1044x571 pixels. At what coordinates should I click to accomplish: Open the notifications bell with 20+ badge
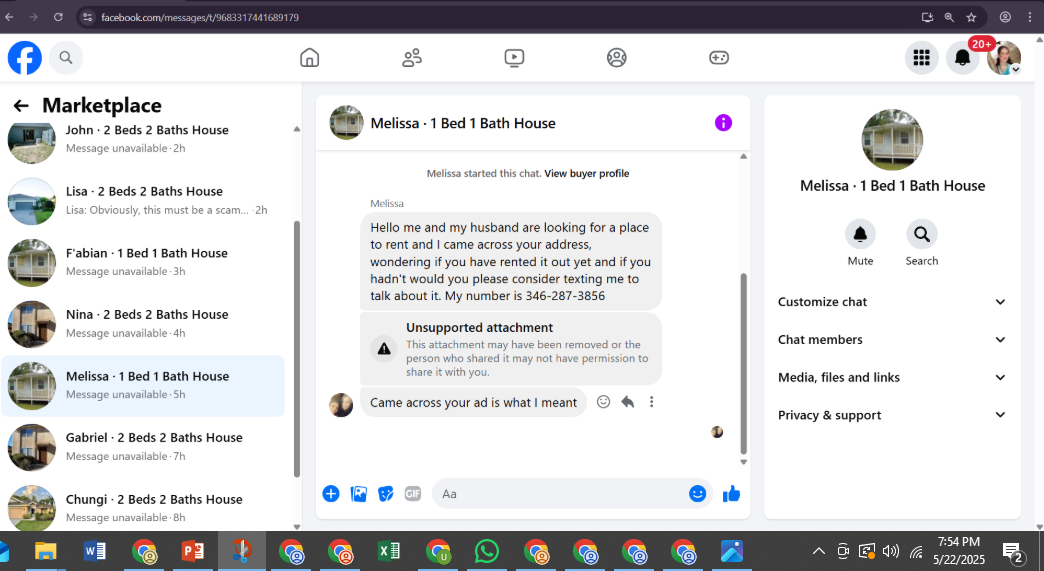point(963,58)
